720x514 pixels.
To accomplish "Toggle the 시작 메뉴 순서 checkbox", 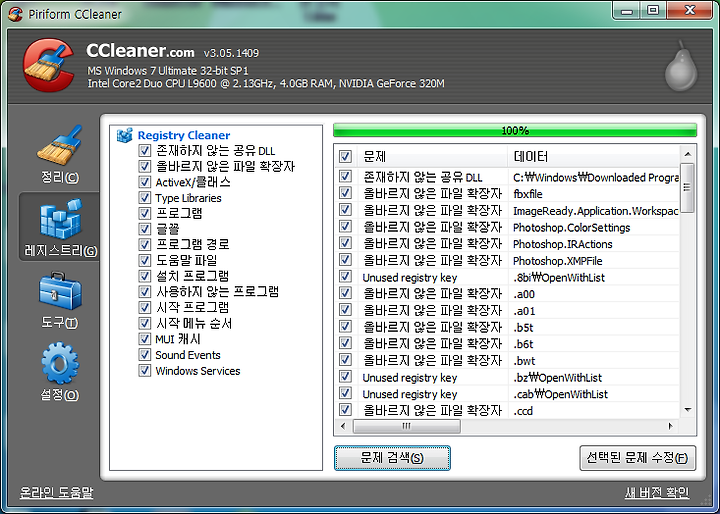I will [x=145, y=323].
